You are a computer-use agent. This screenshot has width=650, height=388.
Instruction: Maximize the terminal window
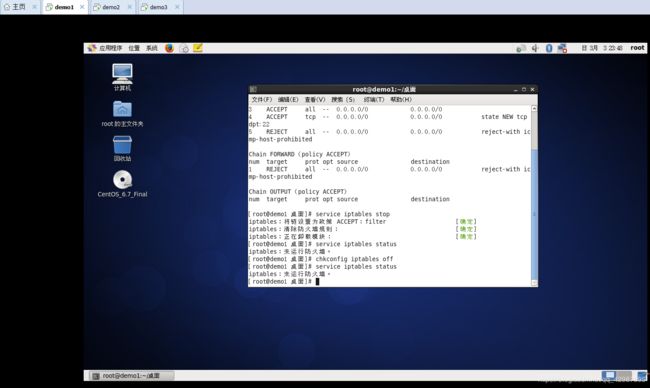[x=524, y=90]
